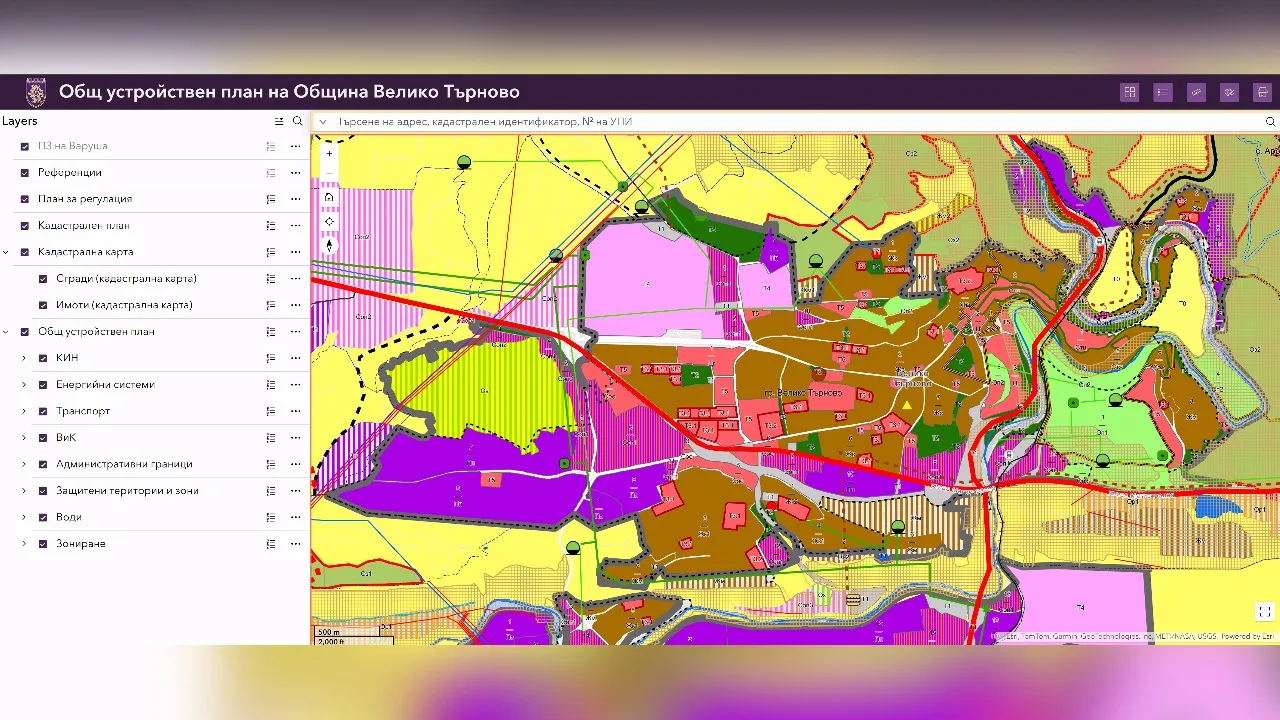Expand the Енергийни системи group
Screen dimensions: 1280x720
pos(24,385)
